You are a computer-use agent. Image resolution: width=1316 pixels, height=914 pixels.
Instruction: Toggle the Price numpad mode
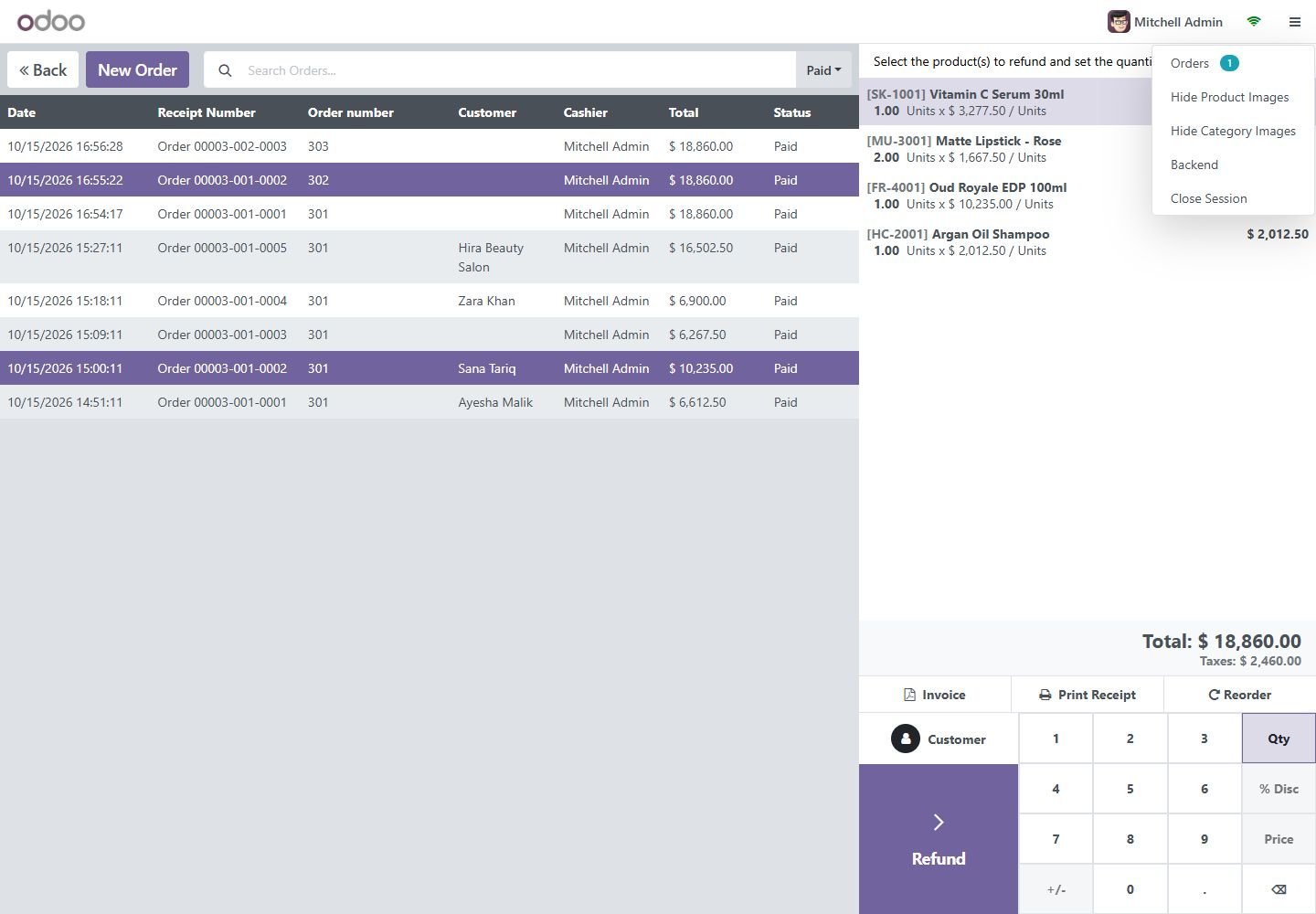pos(1279,839)
